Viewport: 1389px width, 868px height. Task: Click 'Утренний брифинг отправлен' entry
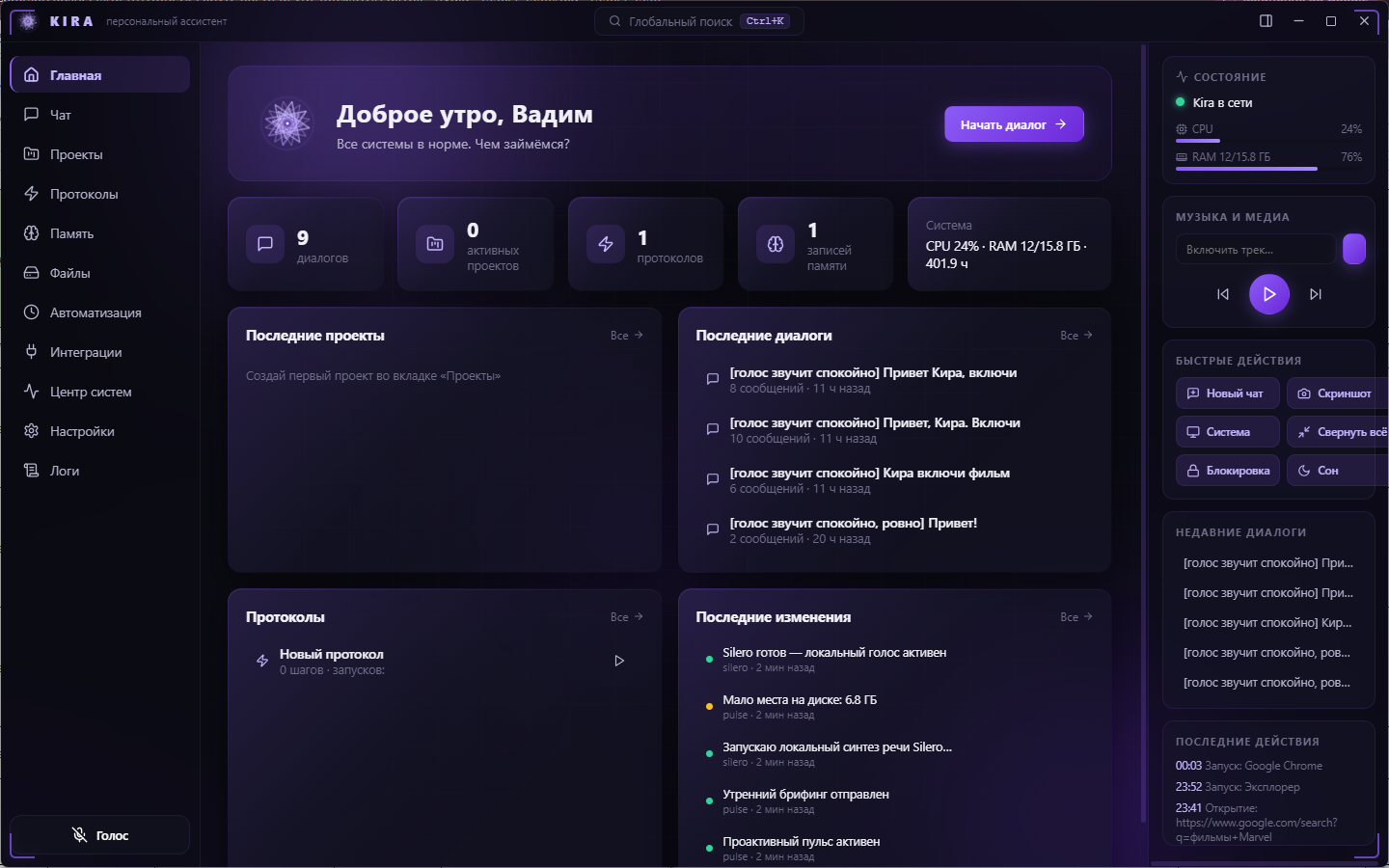tap(894, 801)
